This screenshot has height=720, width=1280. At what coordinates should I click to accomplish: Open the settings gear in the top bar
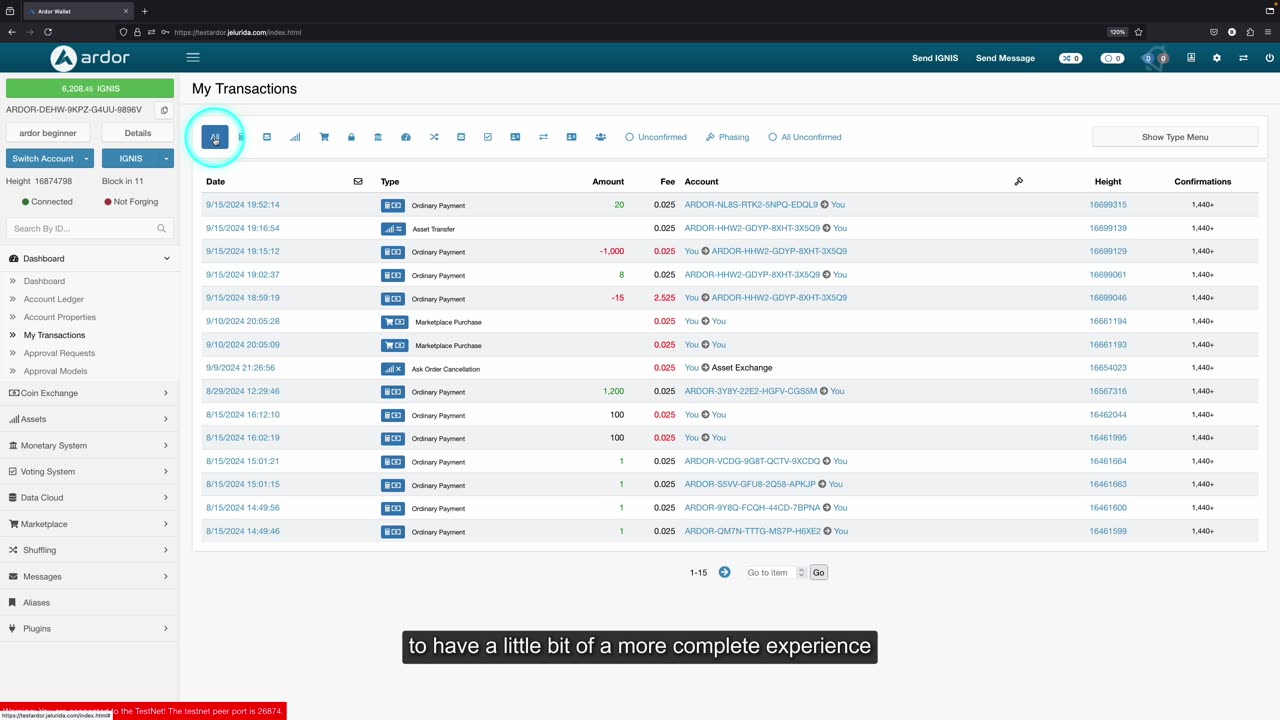[1217, 58]
